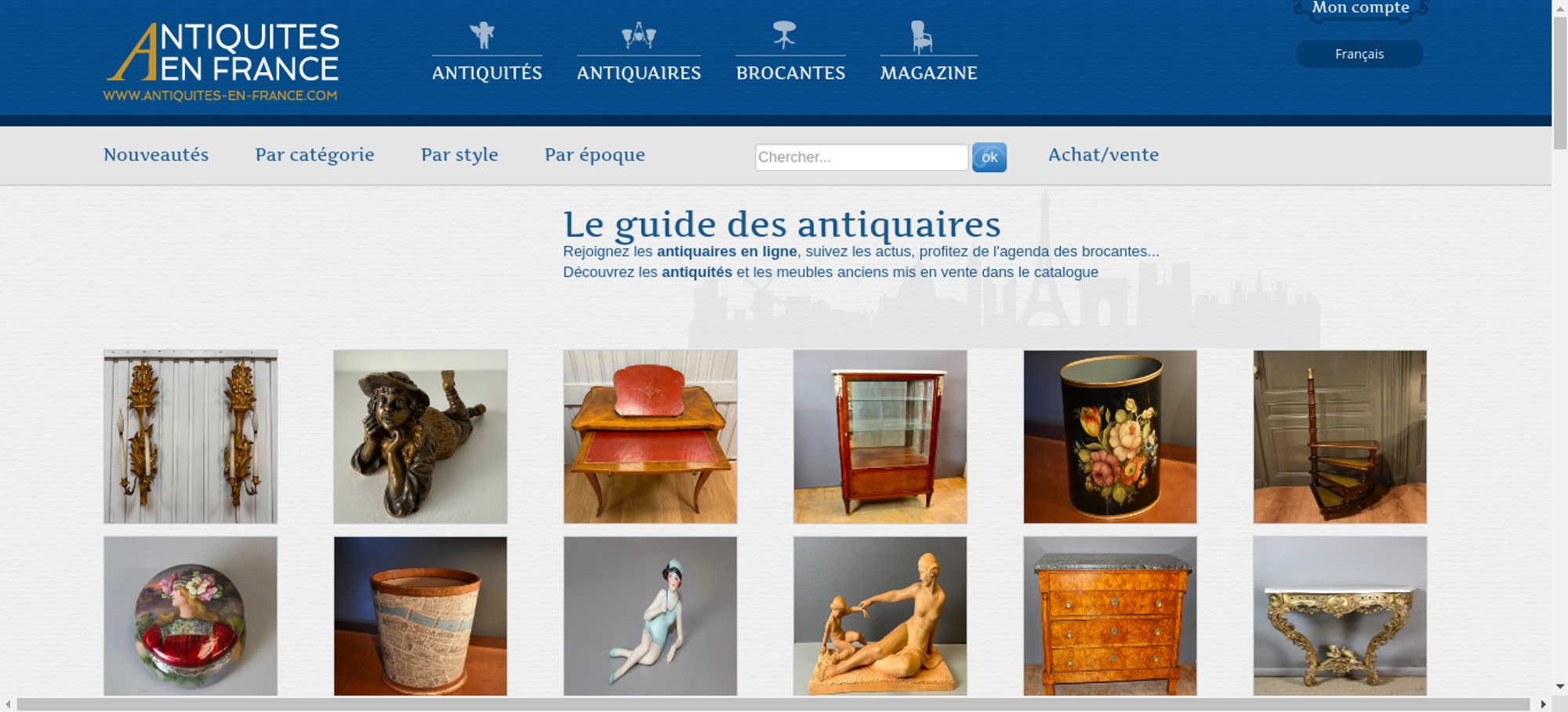
Task: Open the bathing beauty porcelain figurine photo
Action: click(x=650, y=616)
